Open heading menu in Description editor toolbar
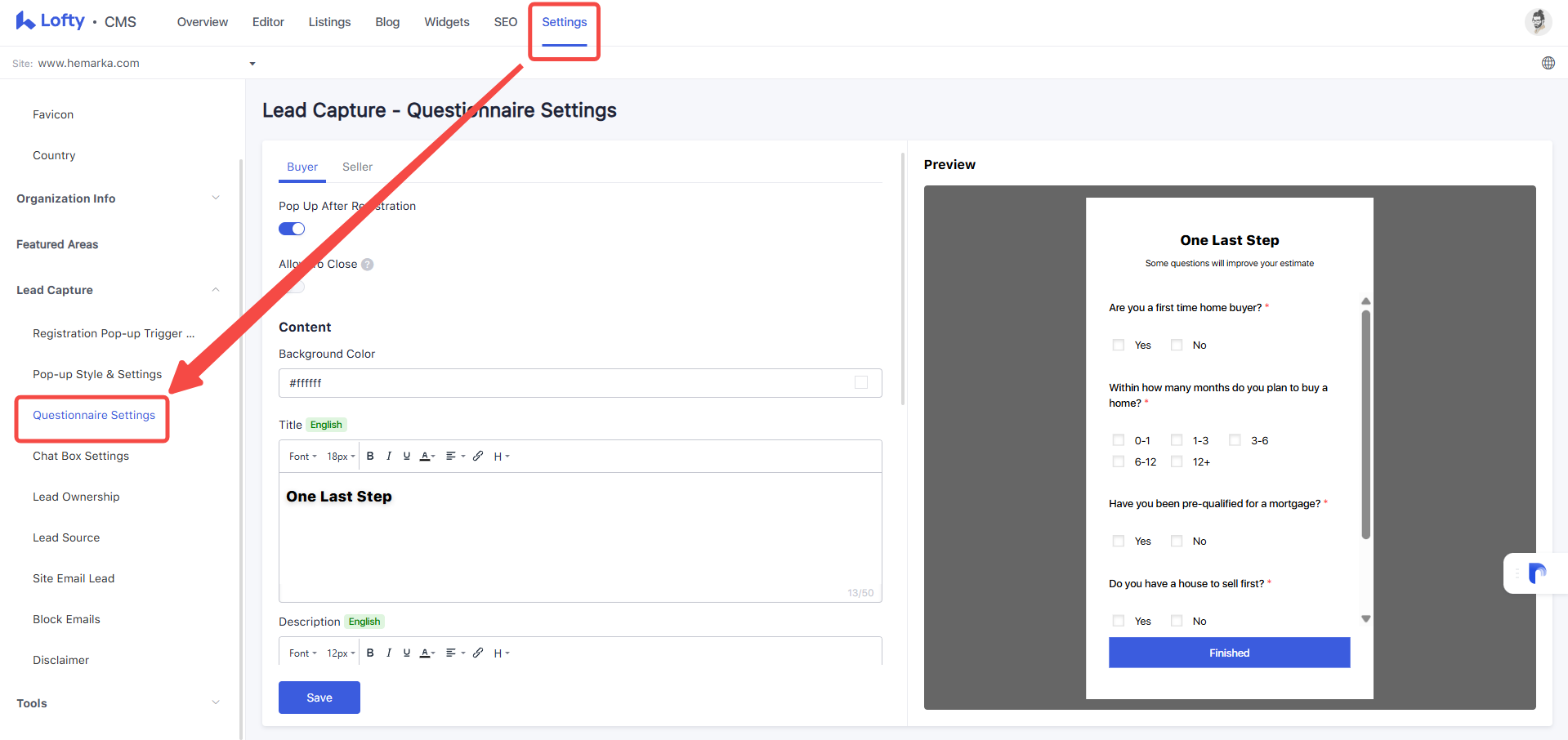Viewport: 1568px width, 740px height. tap(501, 653)
